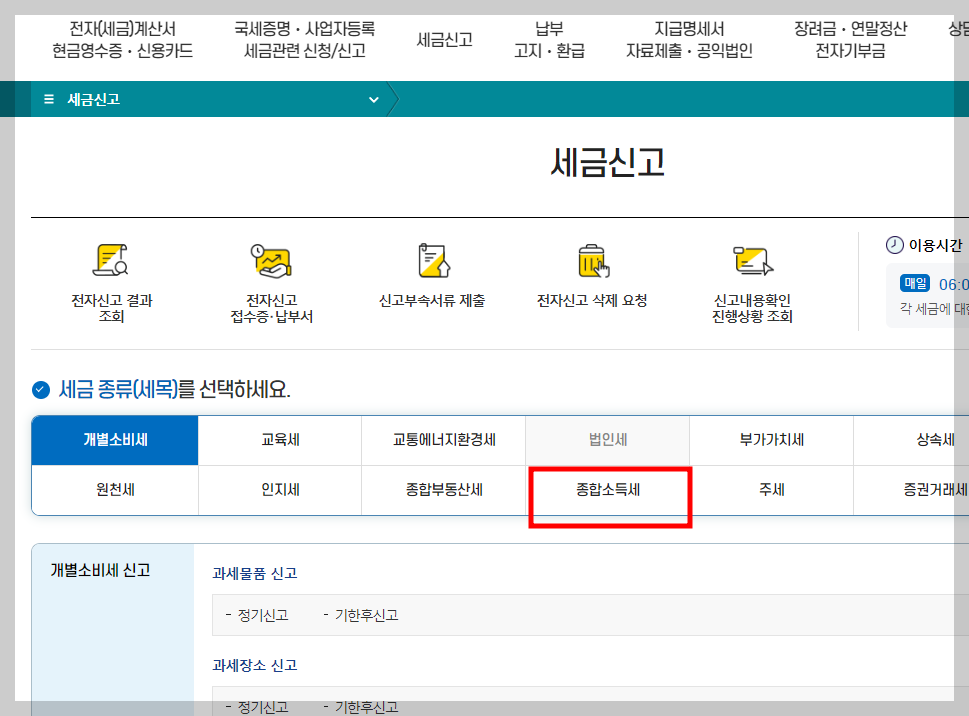This screenshot has width=969, height=716.
Task: Select the 원천세 tax tab
Action: pyautogui.click(x=115, y=490)
